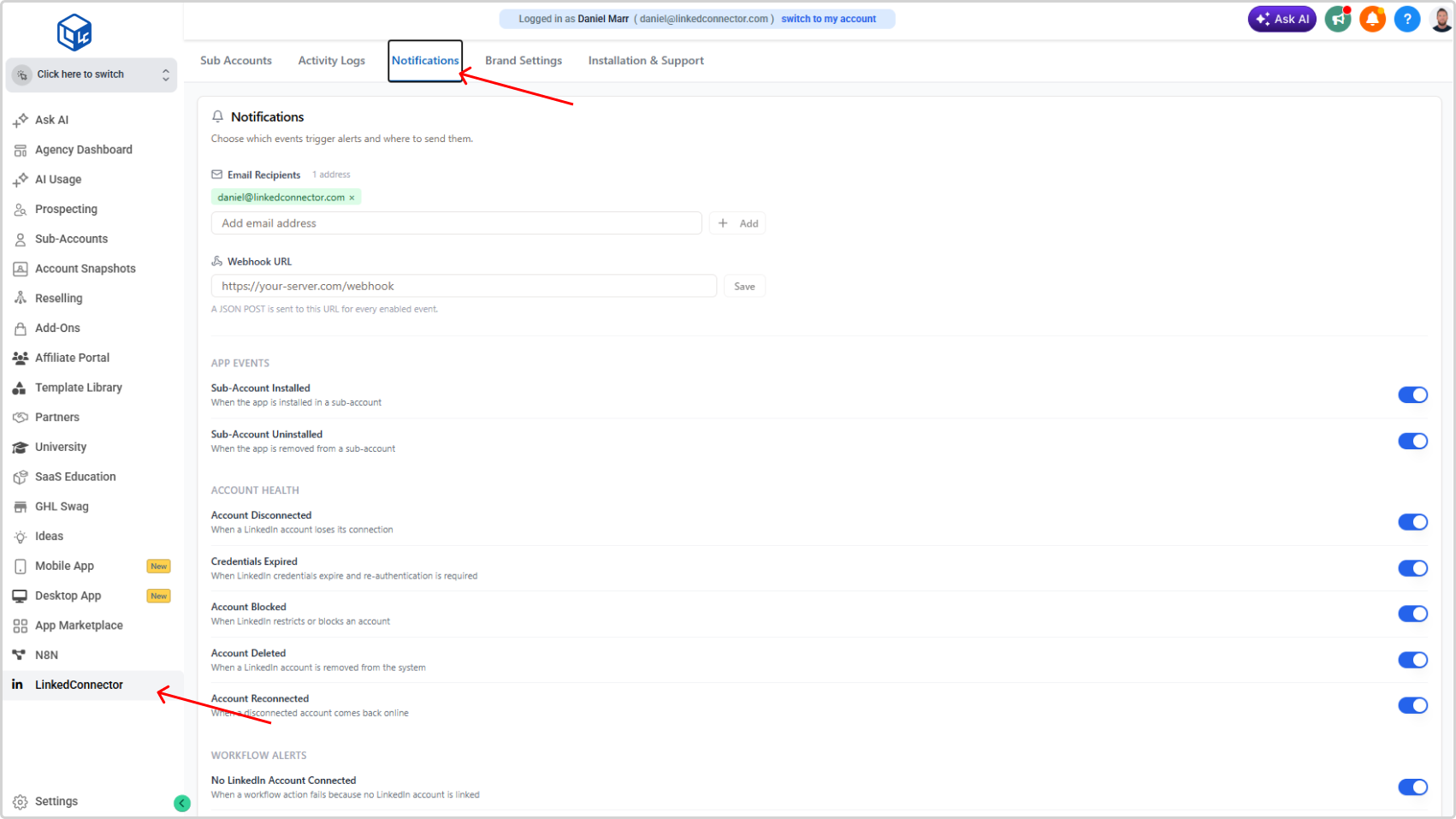1456x819 pixels.
Task: Toggle Account Reconnected alert
Action: pyautogui.click(x=1412, y=705)
